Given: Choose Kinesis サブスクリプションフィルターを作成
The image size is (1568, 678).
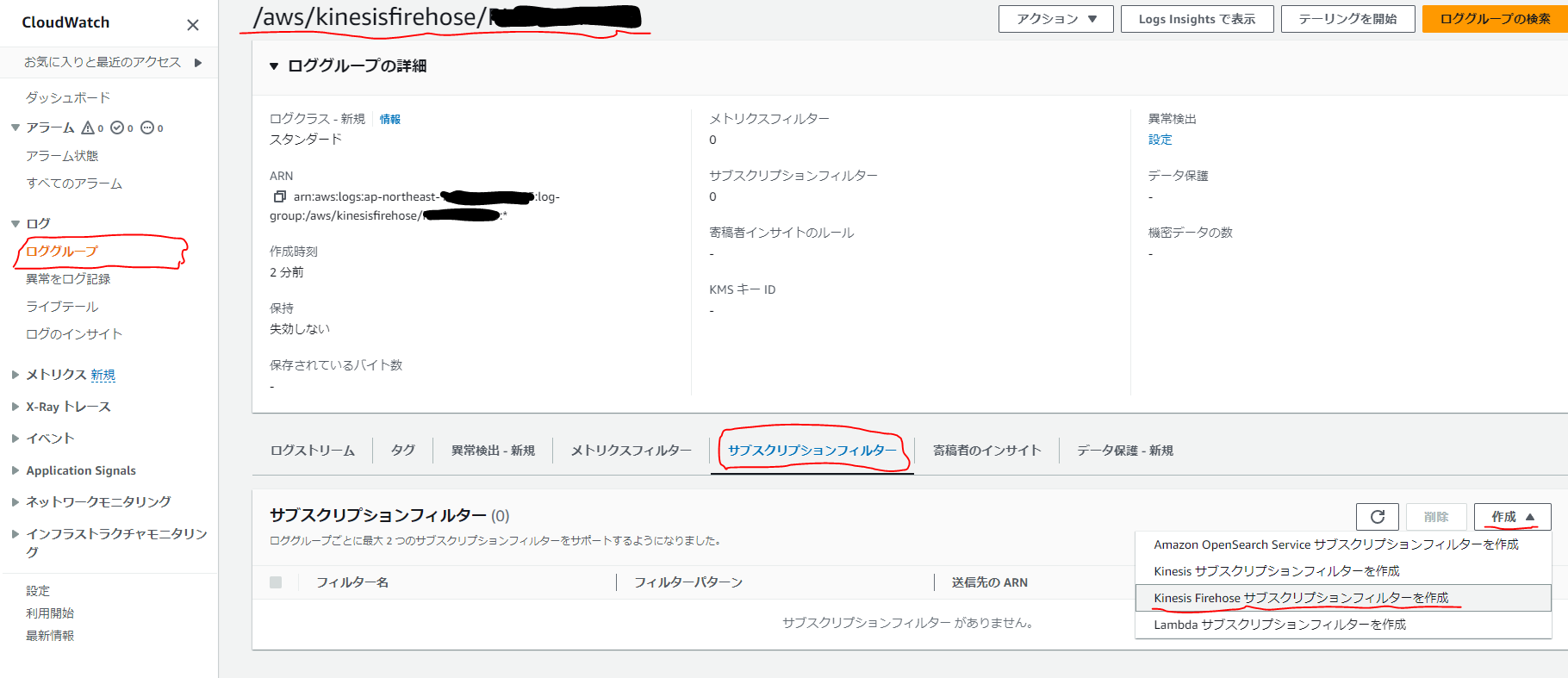Looking at the screenshot, I should tap(1343, 571).
